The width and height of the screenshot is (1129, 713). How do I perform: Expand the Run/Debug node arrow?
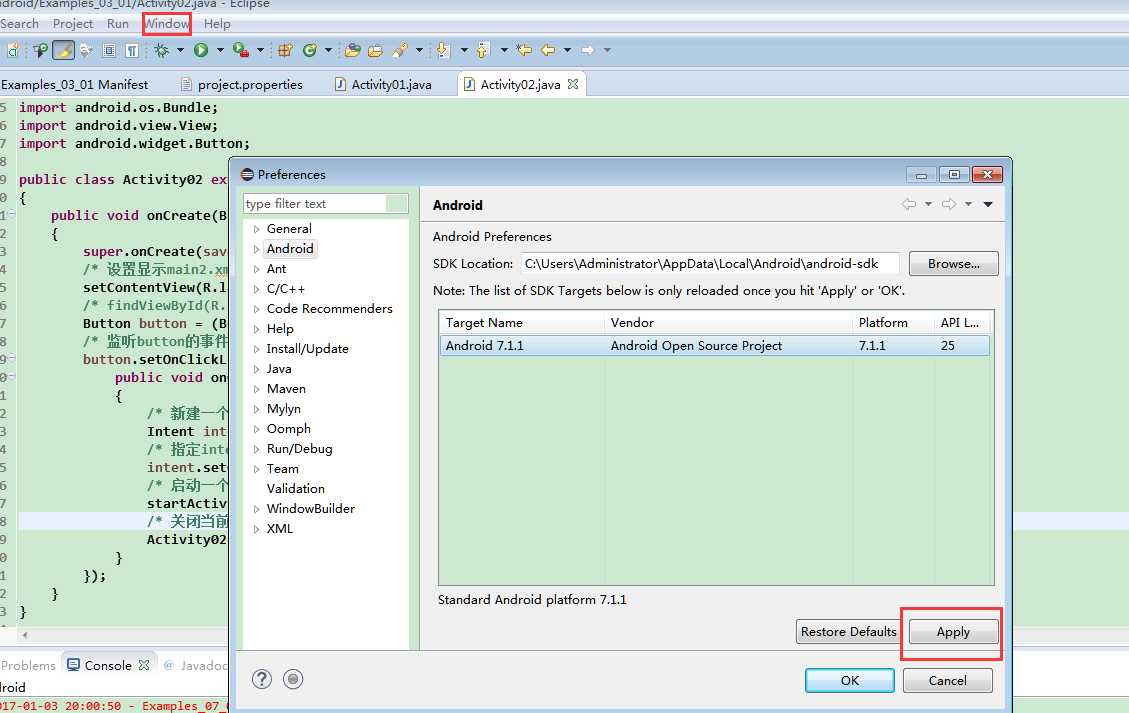pyautogui.click(x=256, y=449)
